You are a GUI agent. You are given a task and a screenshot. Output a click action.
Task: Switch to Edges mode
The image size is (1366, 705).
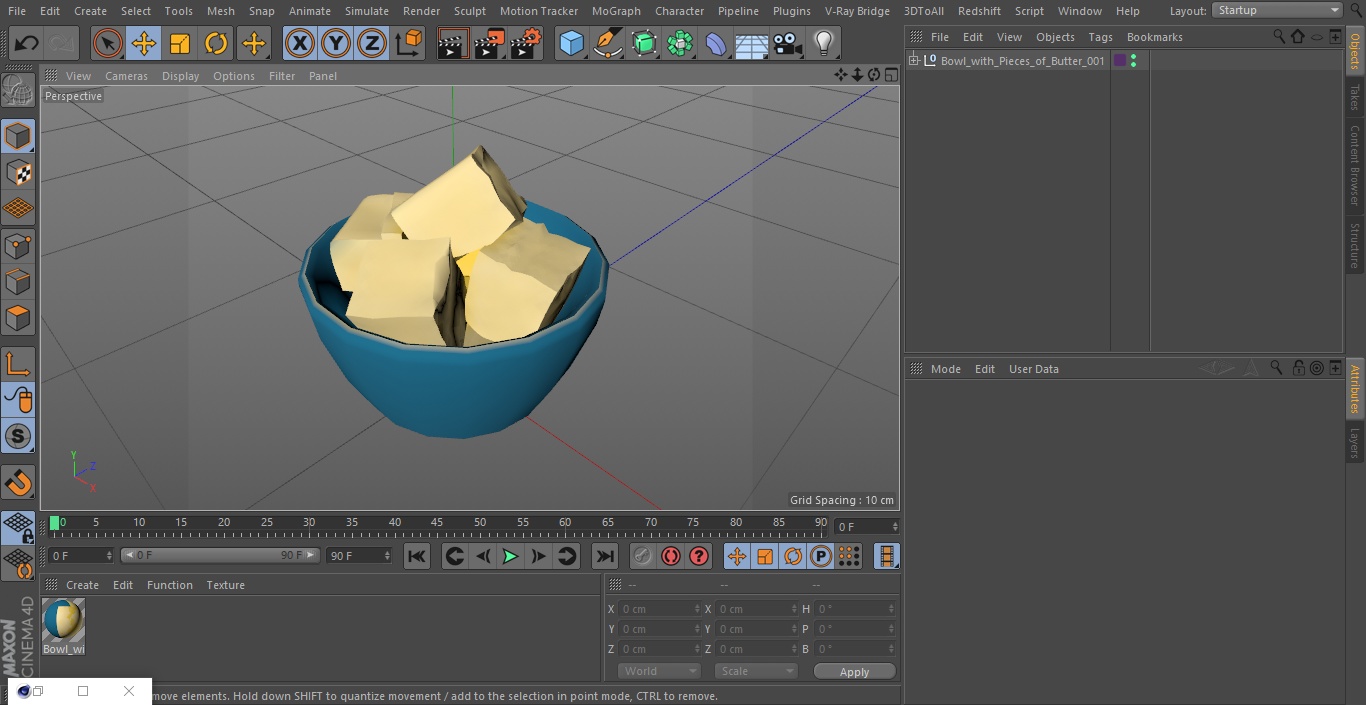(x=18, y=281)
